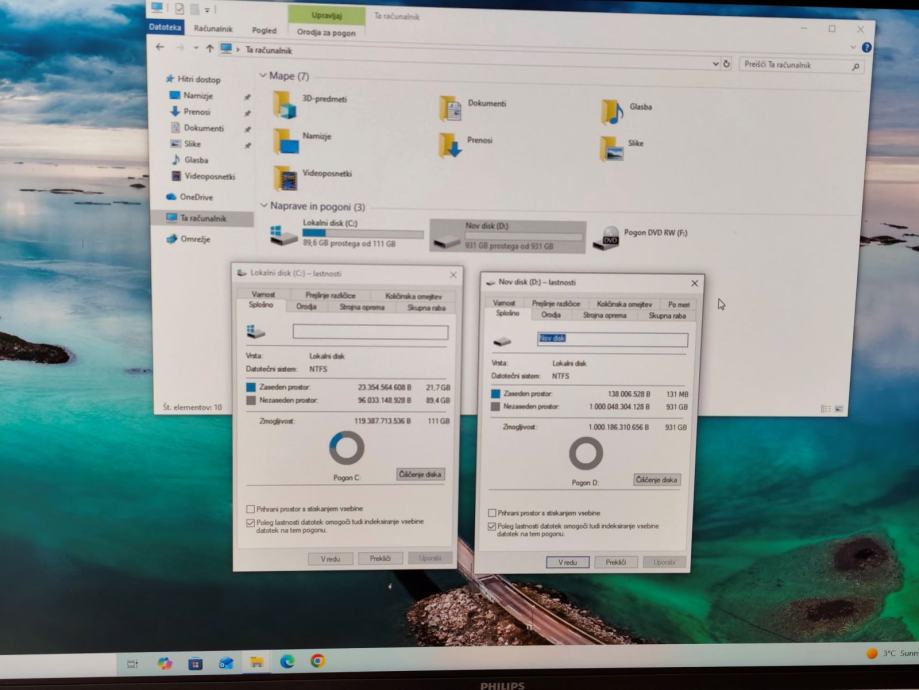Launch Google Chrome from the taskbar

(317, 661)
